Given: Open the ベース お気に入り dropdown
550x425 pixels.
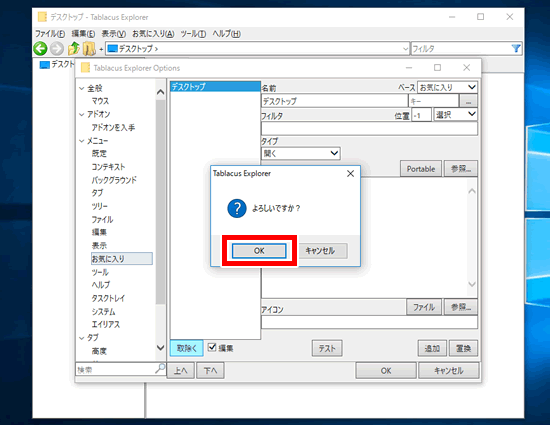Looking at the screenshot, I should pyautogui.click(x=448, y=87).
